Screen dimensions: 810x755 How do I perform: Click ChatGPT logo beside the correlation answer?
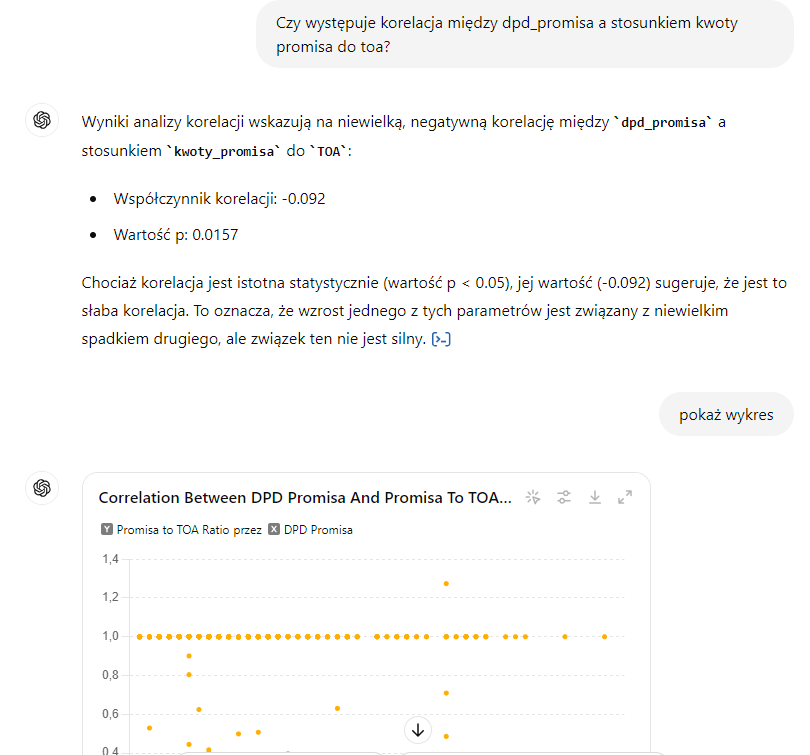pyautogui.click(x=42, y=120)
